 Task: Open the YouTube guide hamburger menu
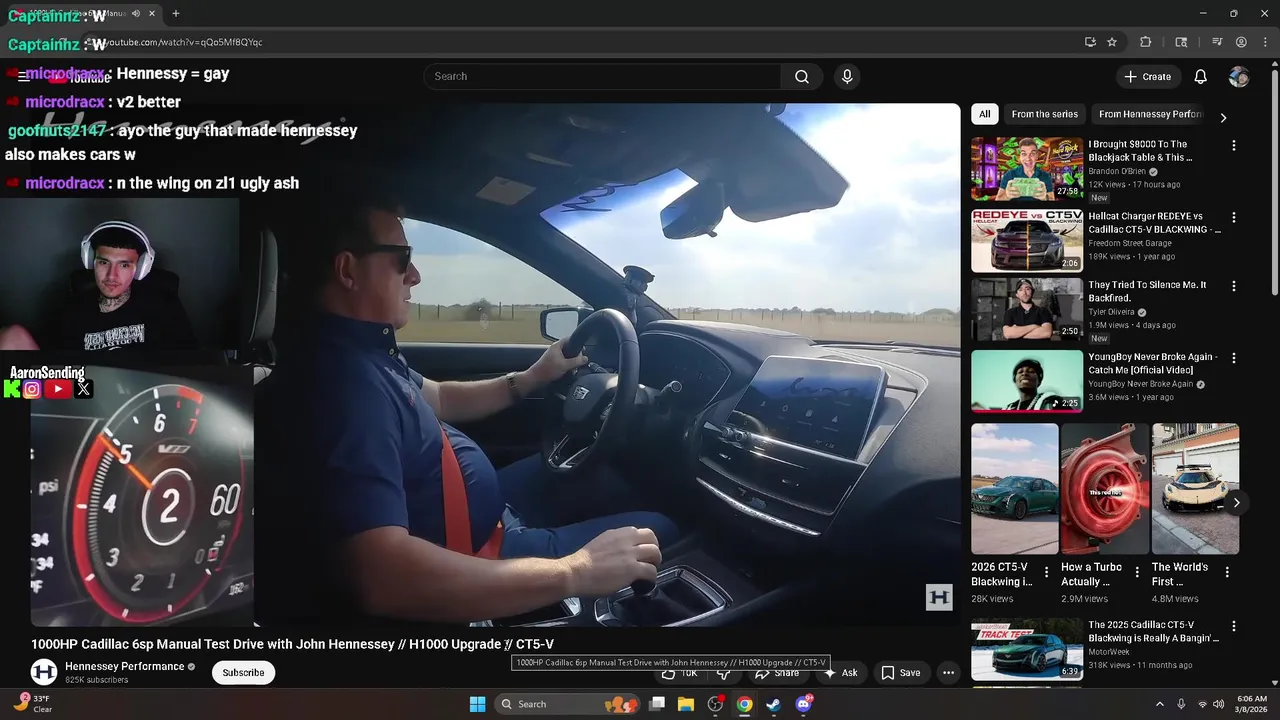22,77
